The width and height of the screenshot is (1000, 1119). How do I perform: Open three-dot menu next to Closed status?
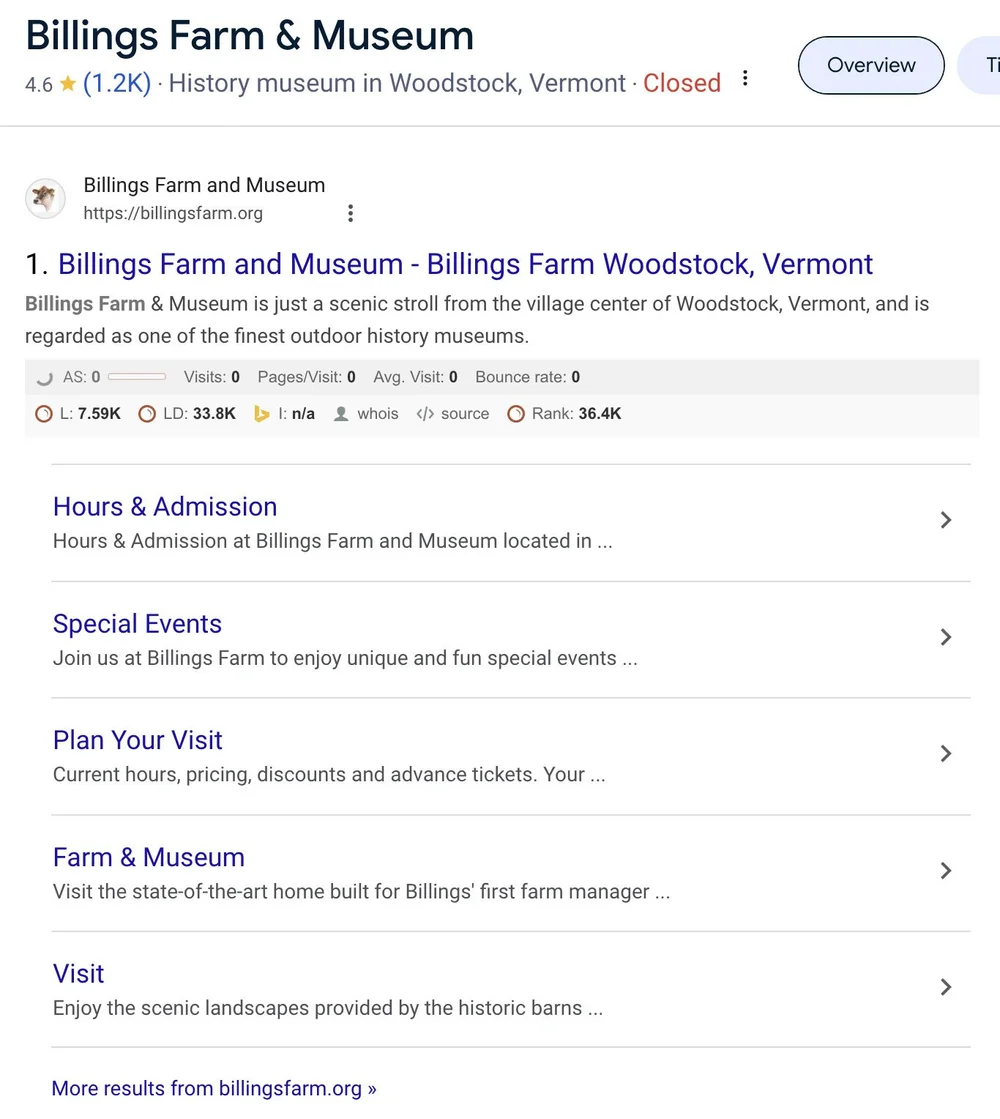(745, 79)
